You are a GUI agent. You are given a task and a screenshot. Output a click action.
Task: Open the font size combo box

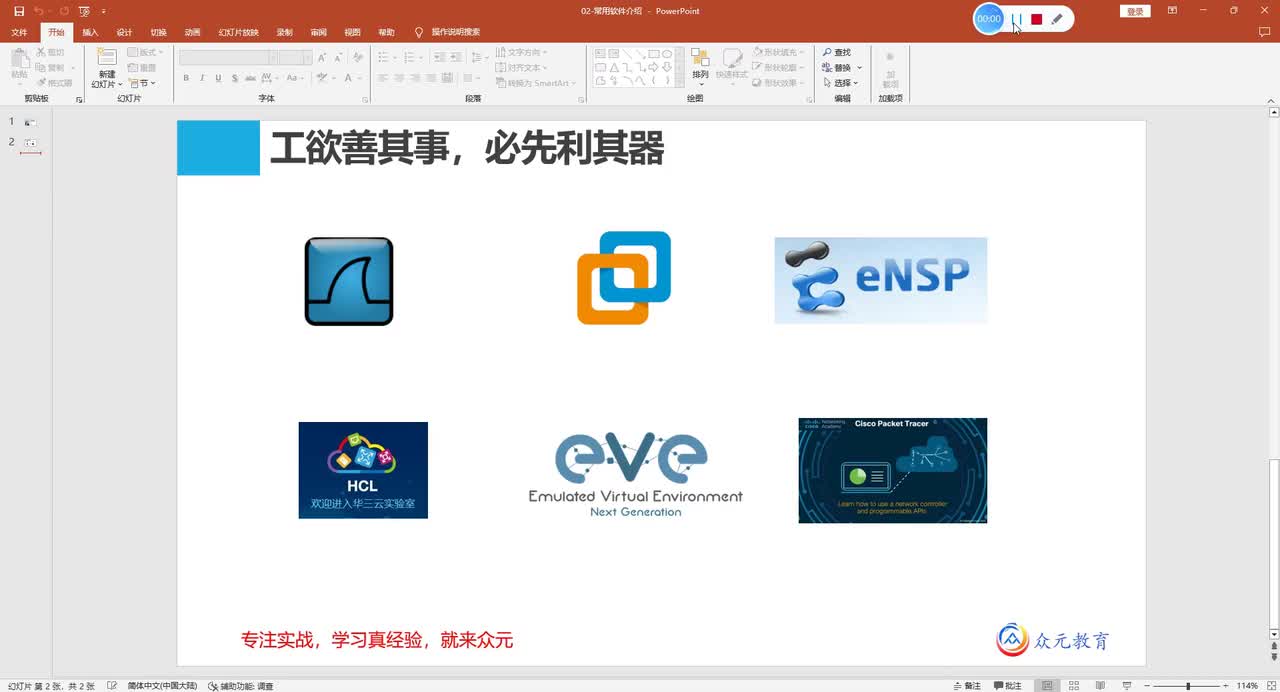[295, 58]
